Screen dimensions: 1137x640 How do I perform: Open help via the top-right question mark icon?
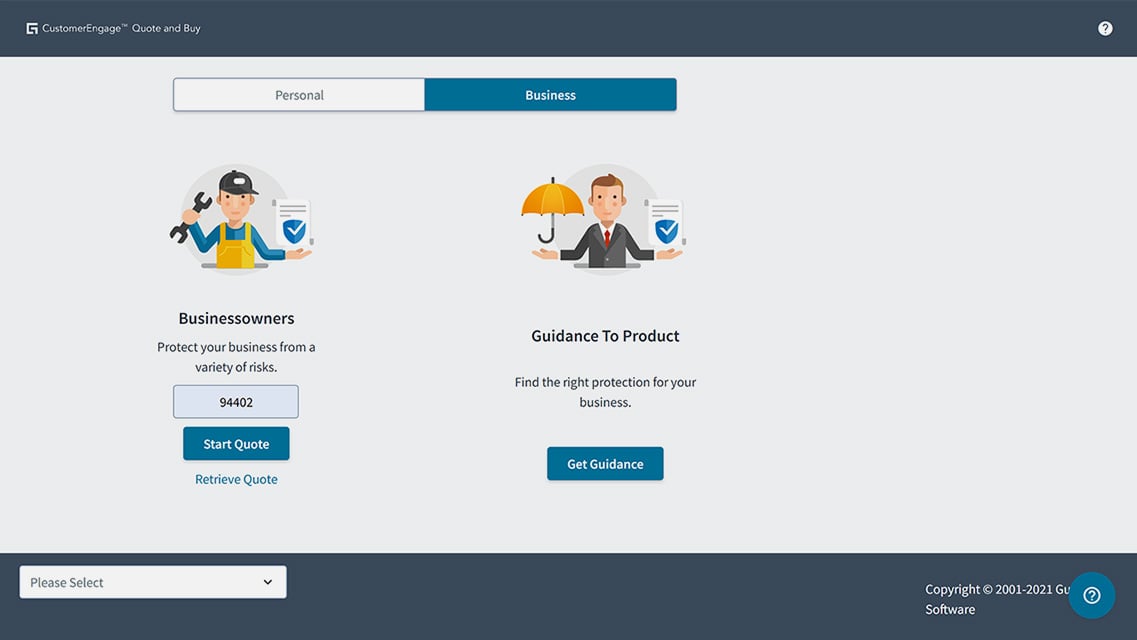click(1105, 27)
